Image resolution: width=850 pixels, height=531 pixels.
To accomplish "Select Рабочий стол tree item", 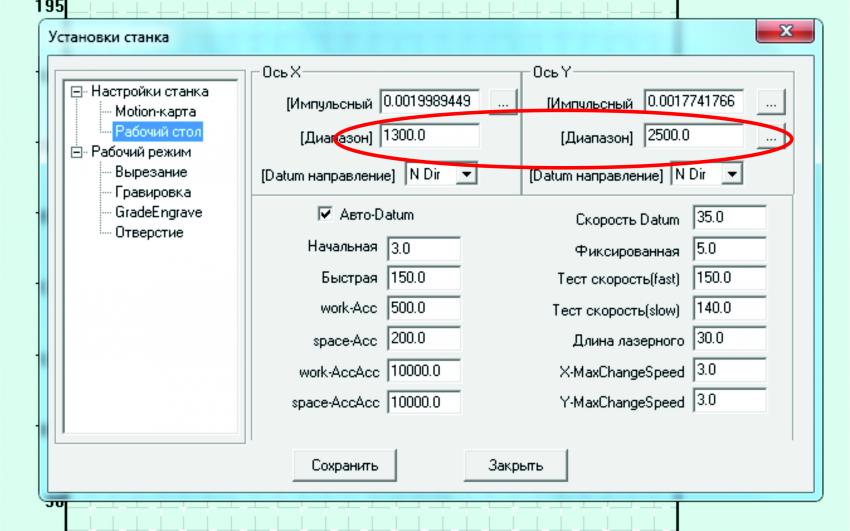I will point(158,131).
